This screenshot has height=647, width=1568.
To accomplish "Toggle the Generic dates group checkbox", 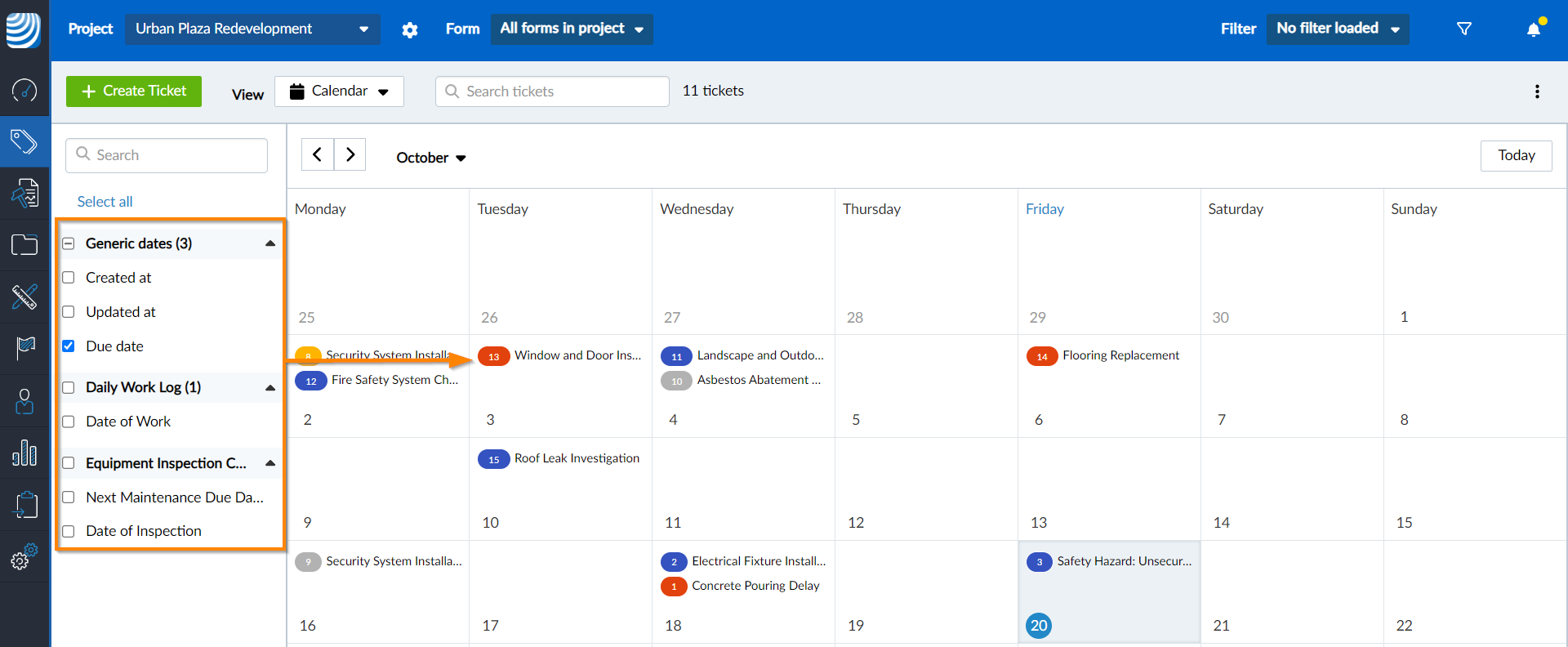I will [69, 243].
